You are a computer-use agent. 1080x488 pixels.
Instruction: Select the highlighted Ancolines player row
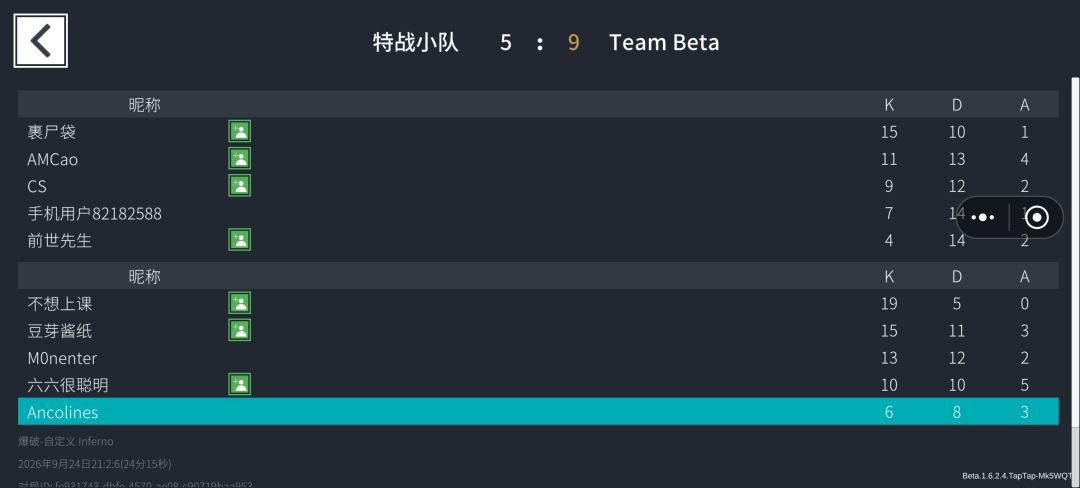pos(538,412)
